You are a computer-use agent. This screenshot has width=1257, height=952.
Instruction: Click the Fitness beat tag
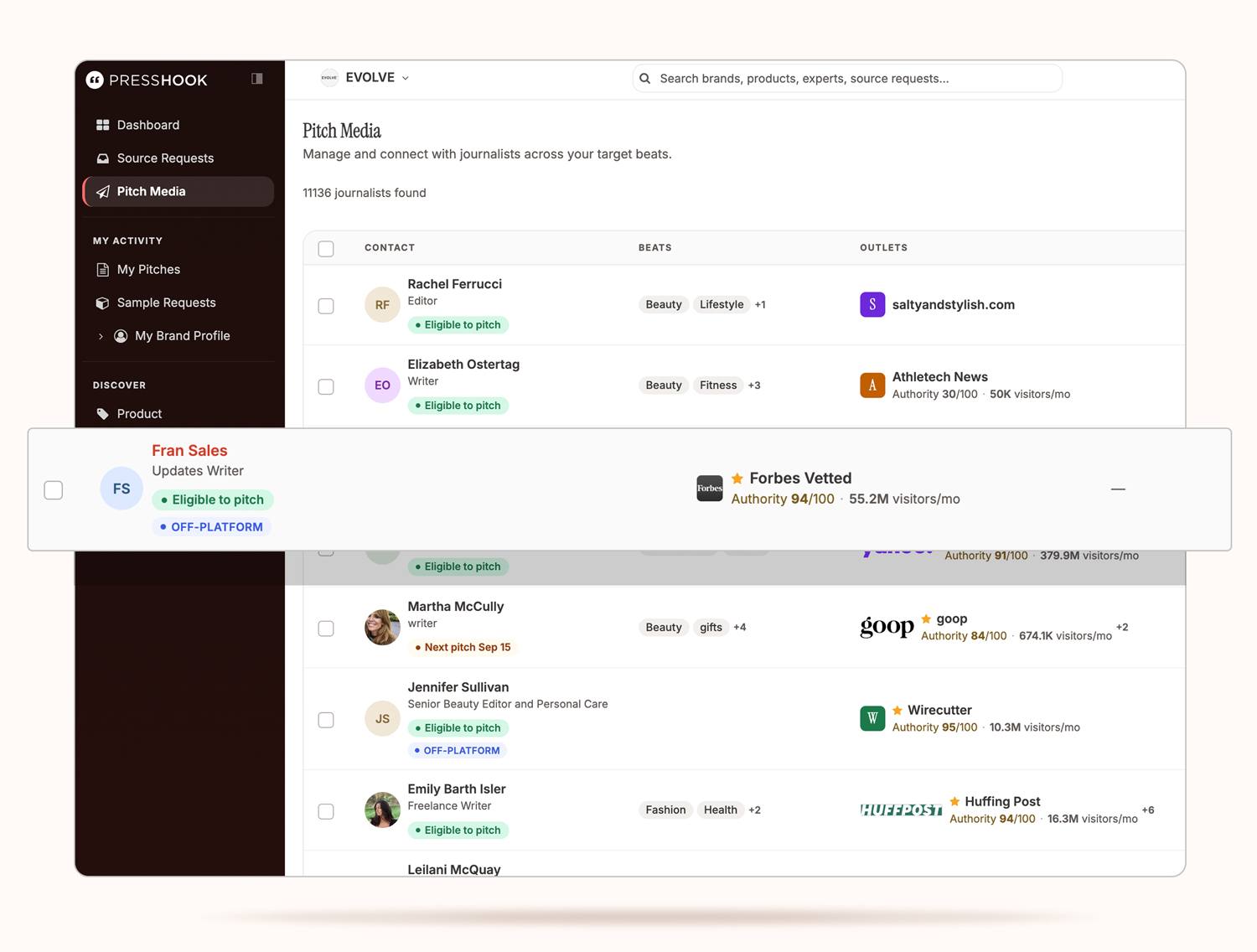click(718, 385)
